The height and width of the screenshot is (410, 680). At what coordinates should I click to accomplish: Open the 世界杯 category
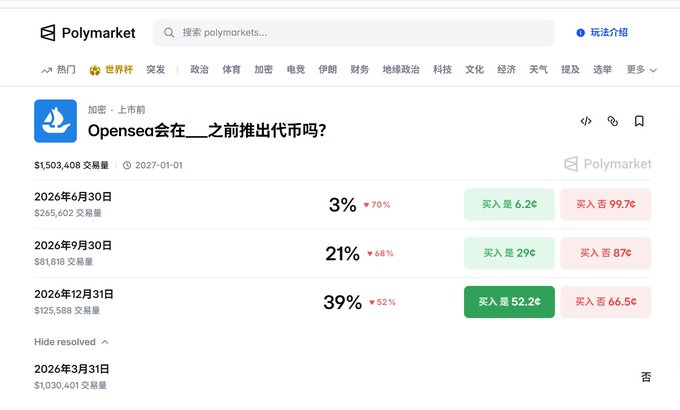119,69
